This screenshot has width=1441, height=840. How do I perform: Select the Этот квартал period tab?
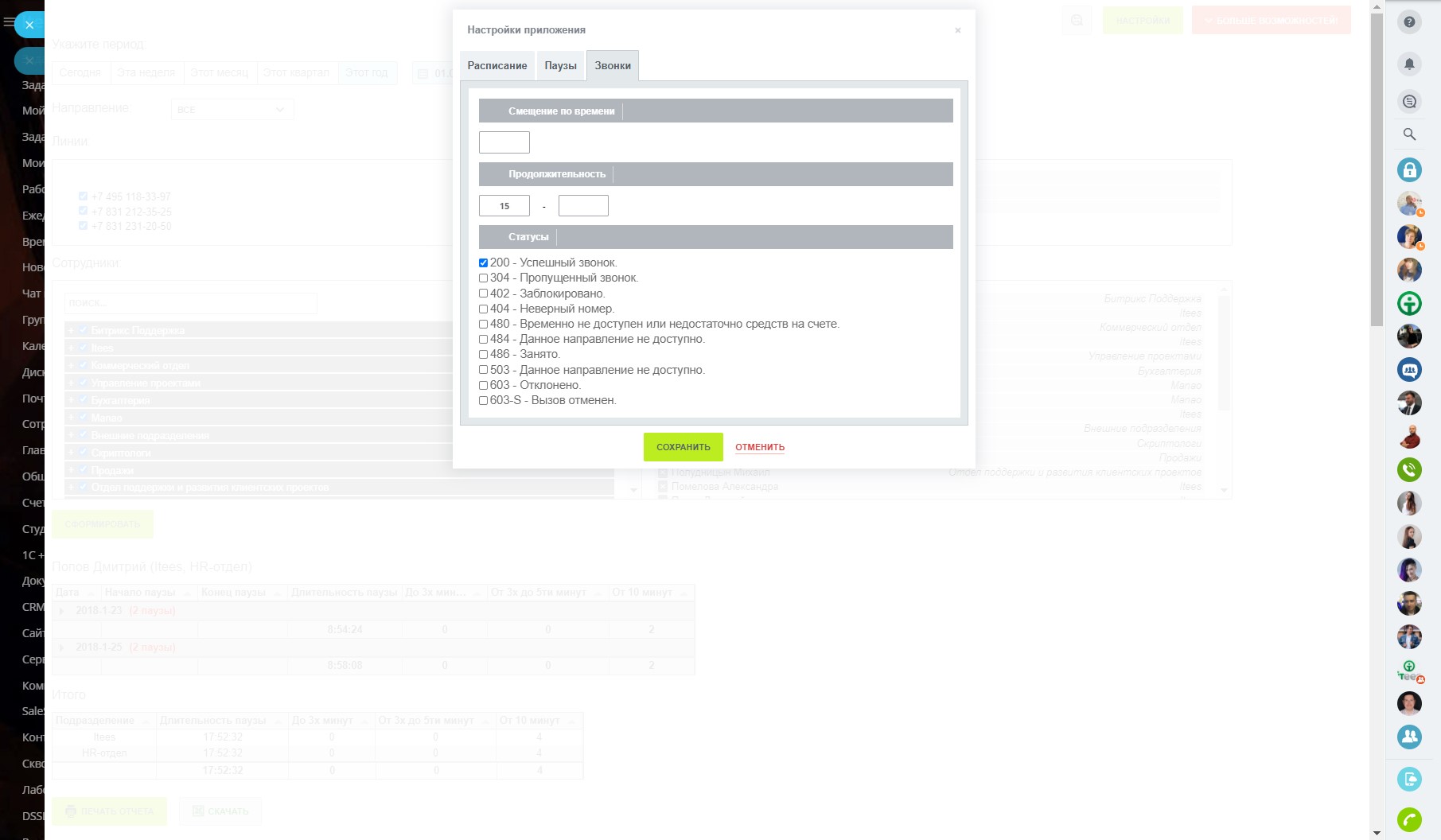pyautogui.click(x=296, y=72)
